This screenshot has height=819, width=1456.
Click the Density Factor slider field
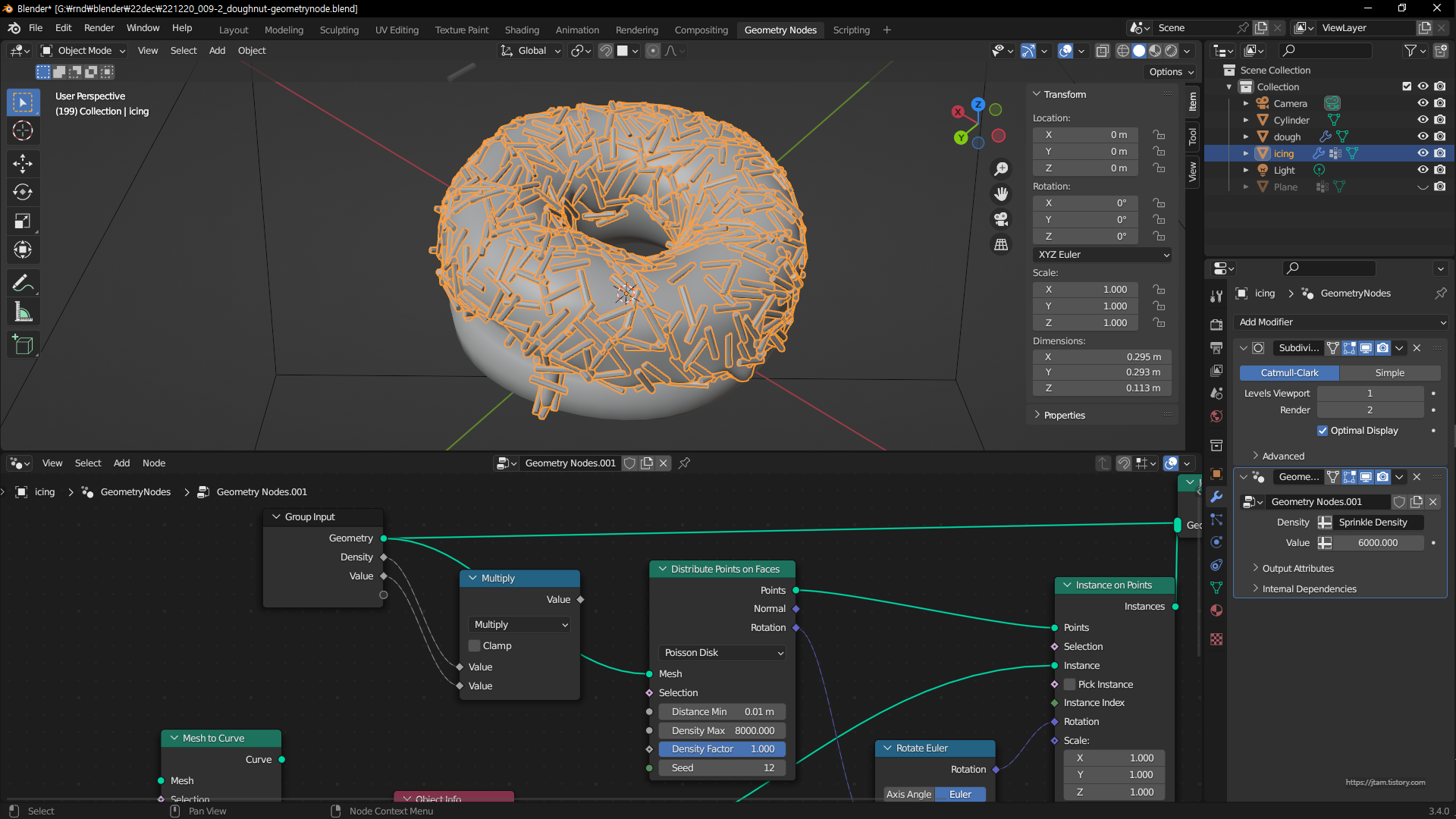[x=722, y=749]
